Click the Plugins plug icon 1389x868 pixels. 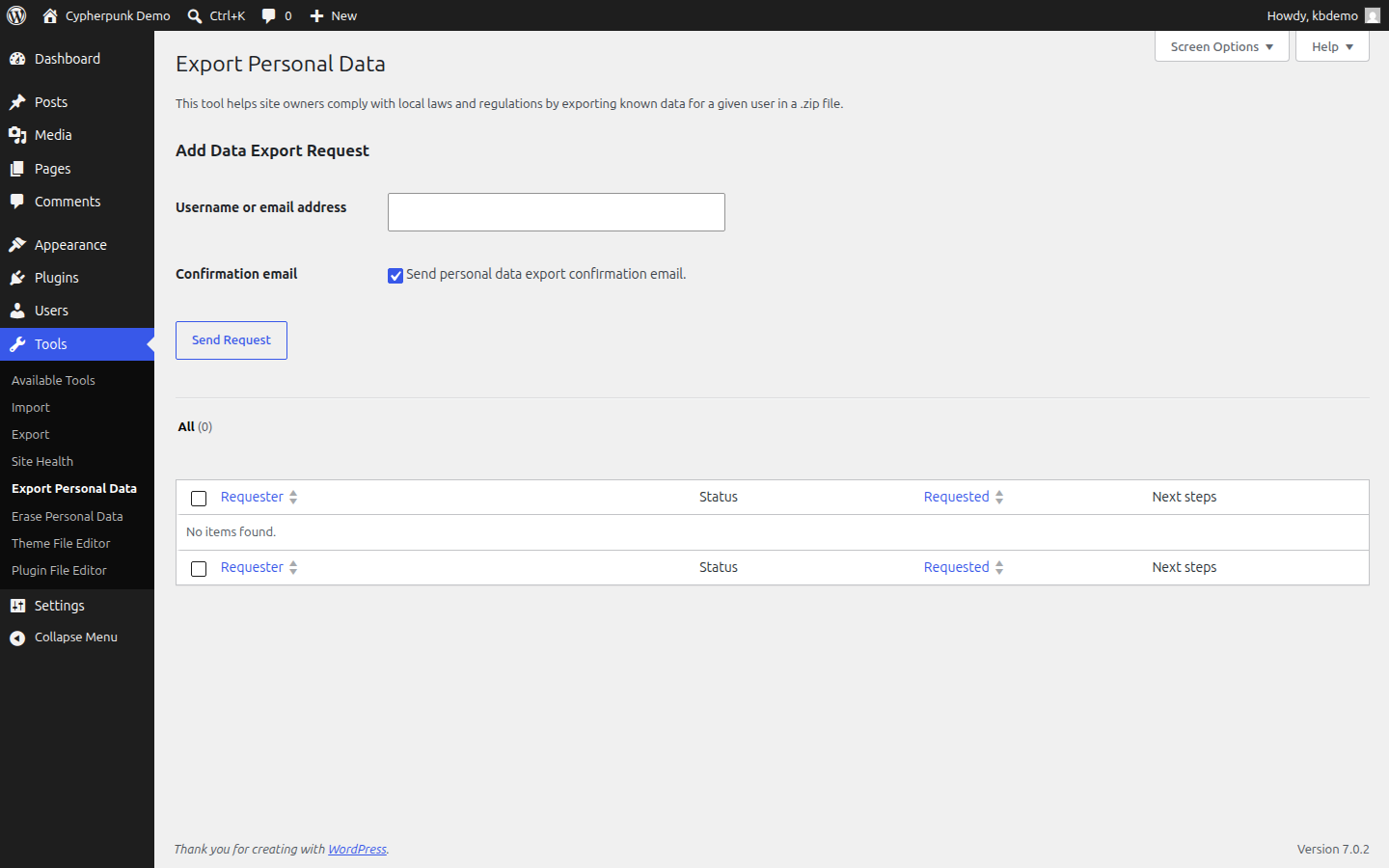(x=17, y=278)
